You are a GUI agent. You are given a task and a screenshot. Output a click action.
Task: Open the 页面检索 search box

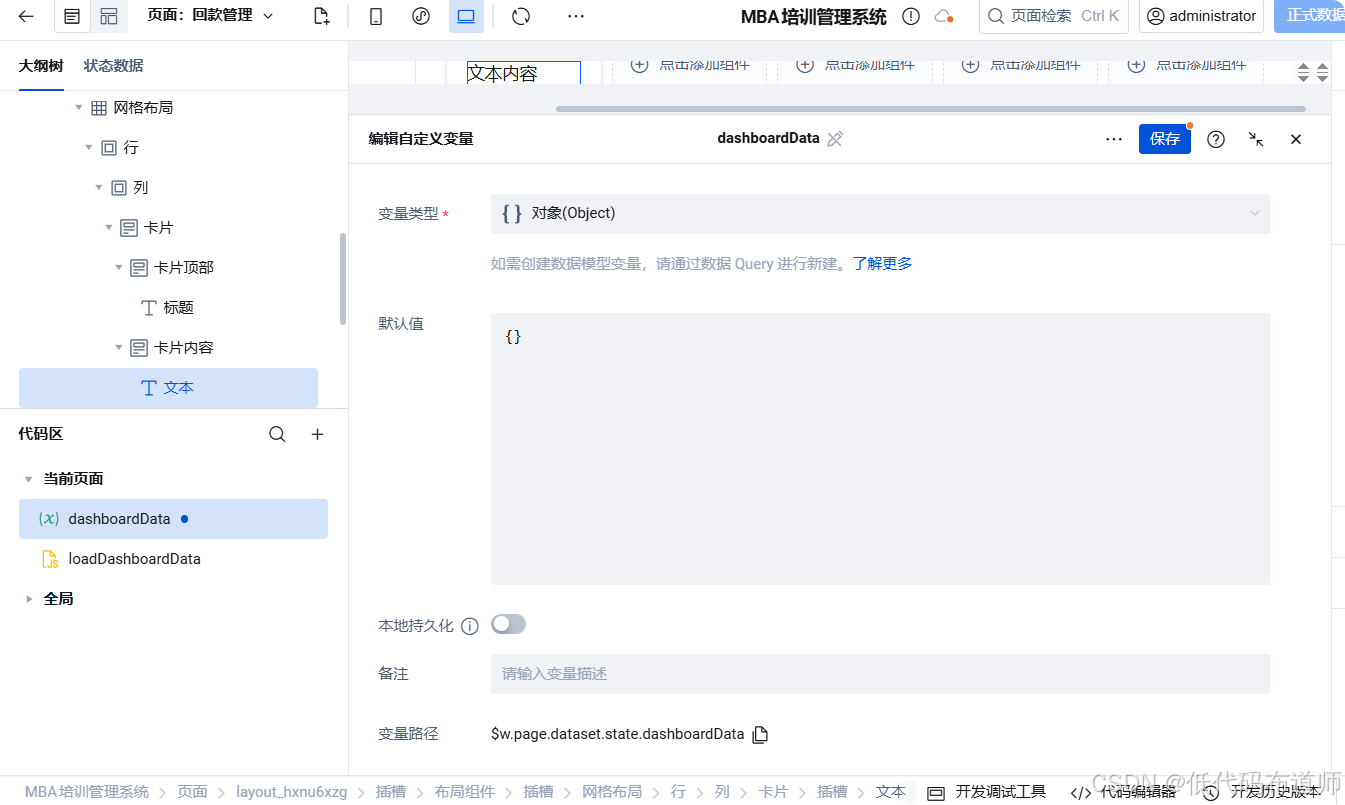coord(1054,16)
